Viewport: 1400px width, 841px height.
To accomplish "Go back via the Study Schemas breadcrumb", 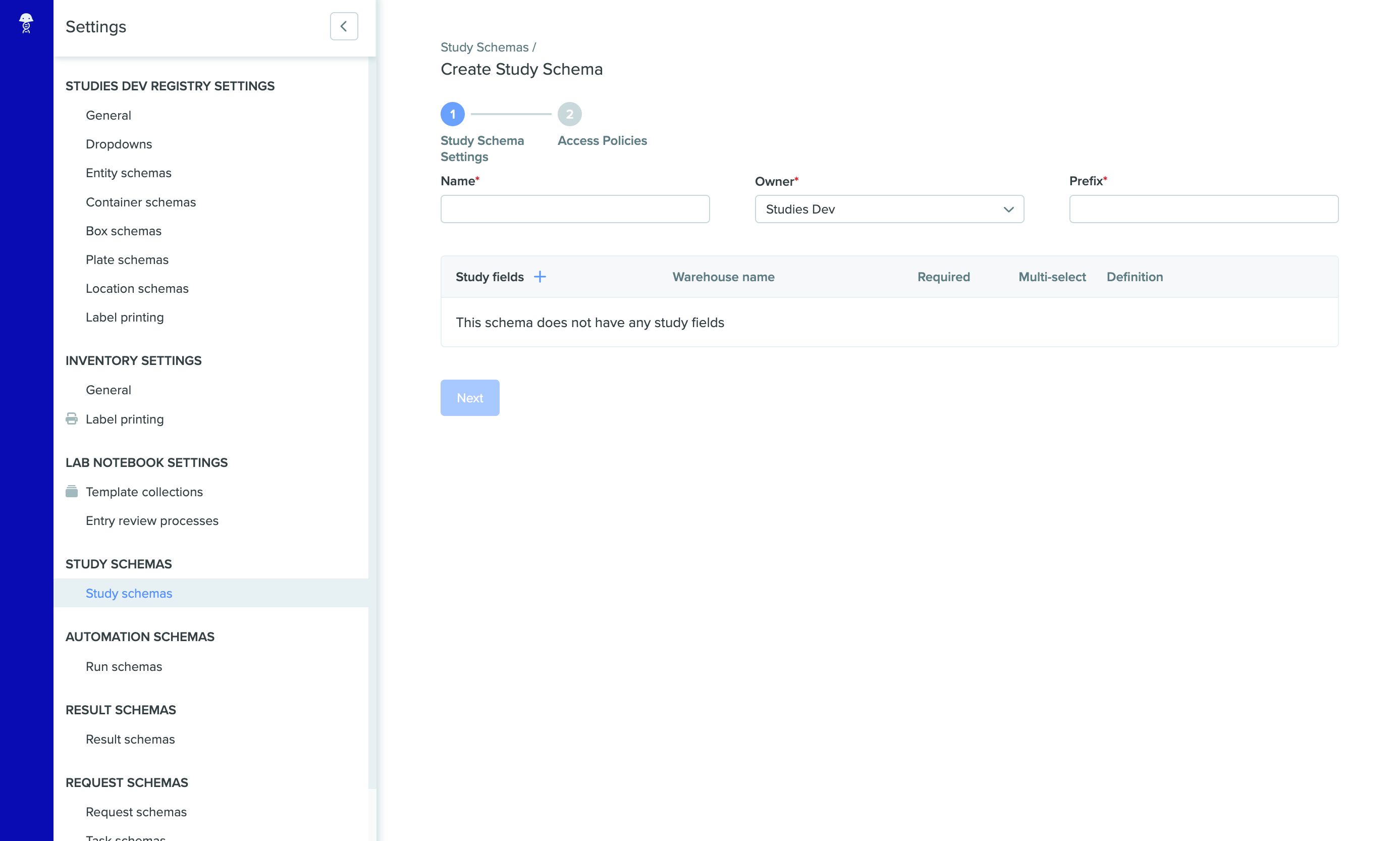I will click(484, 47).
